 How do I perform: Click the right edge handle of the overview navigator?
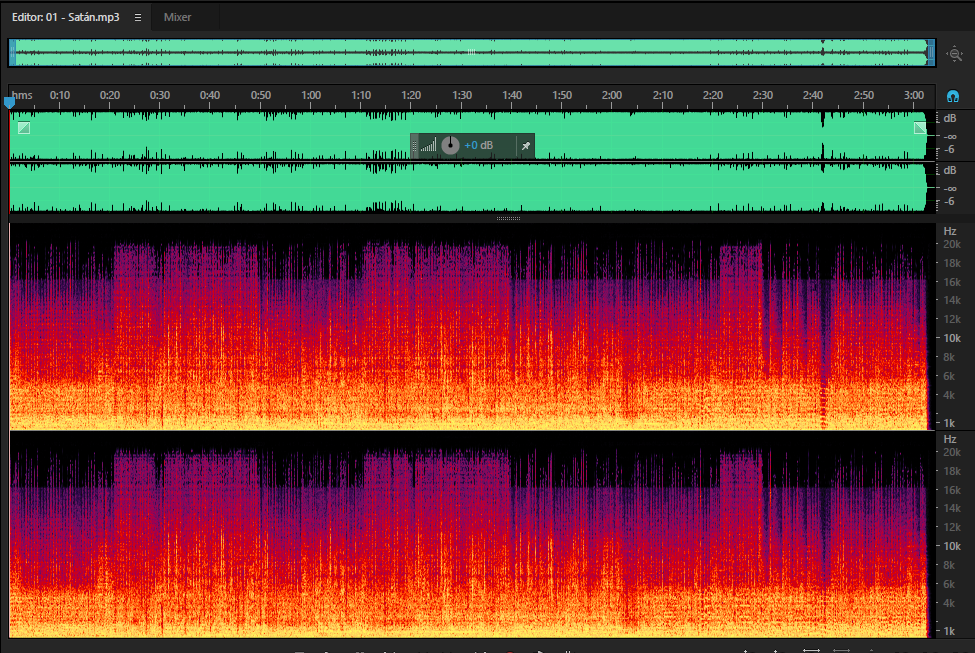[931, 53]
